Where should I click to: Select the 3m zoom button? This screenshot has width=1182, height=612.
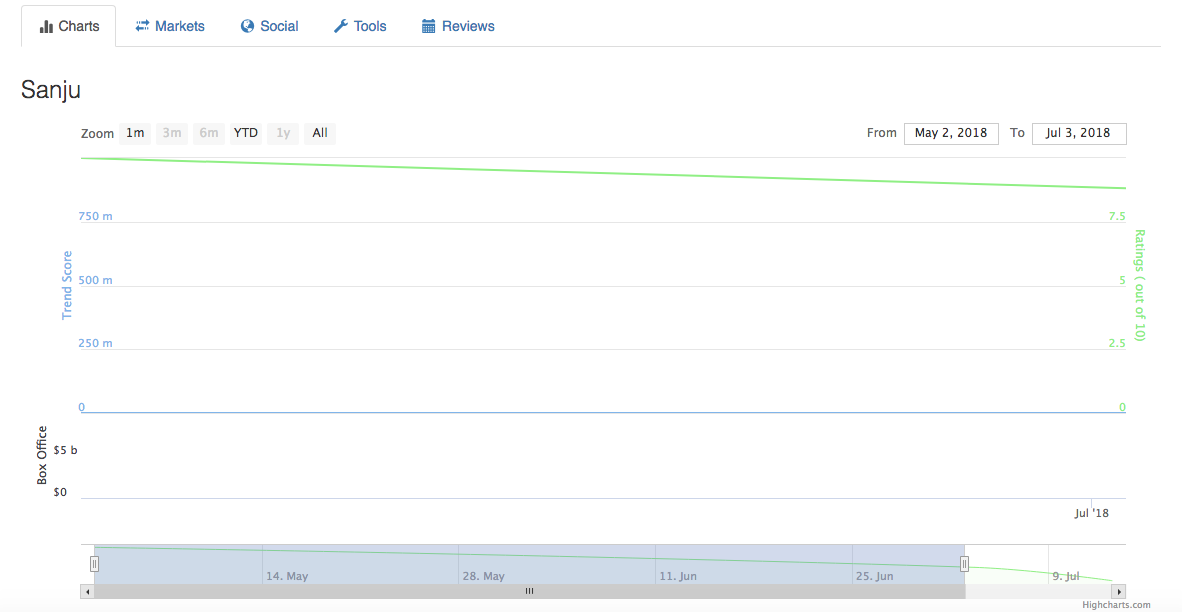coord(172,133)
